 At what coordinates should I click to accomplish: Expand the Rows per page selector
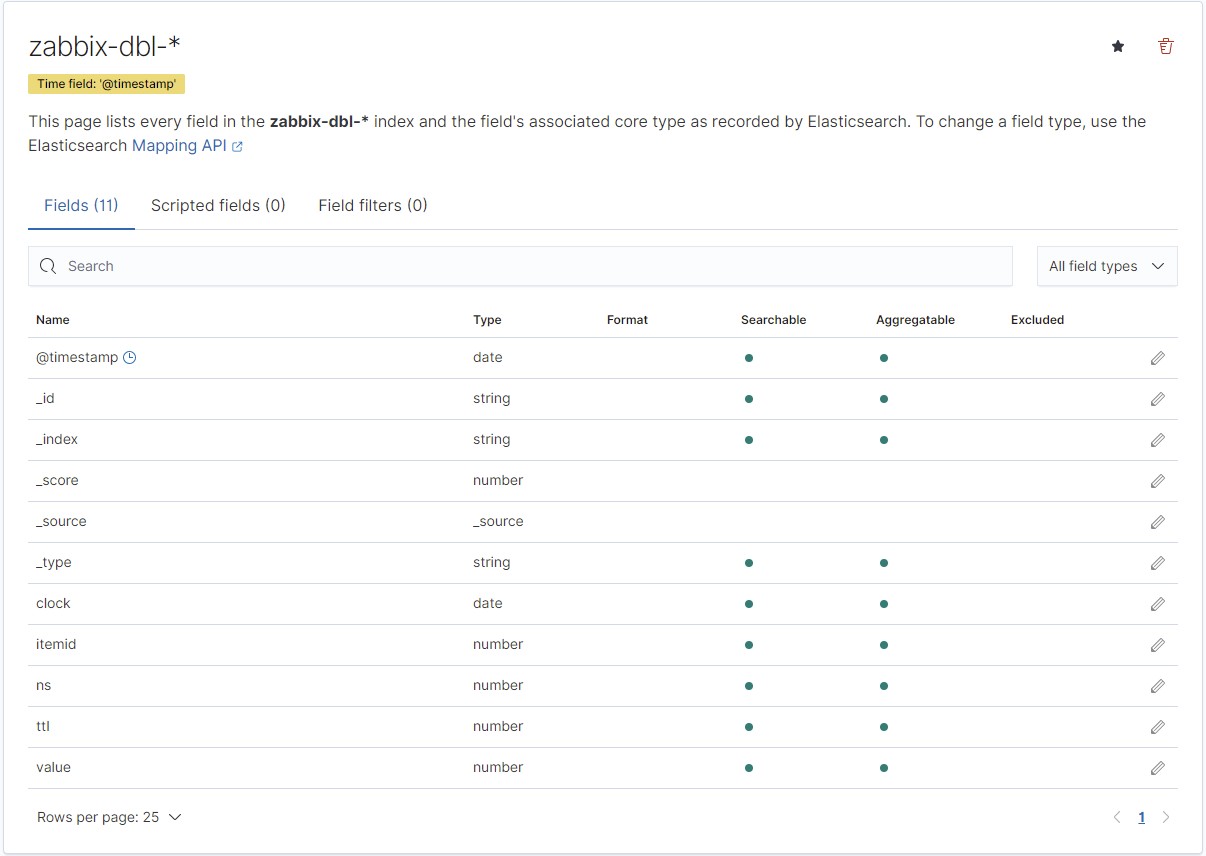pos(109,817)
